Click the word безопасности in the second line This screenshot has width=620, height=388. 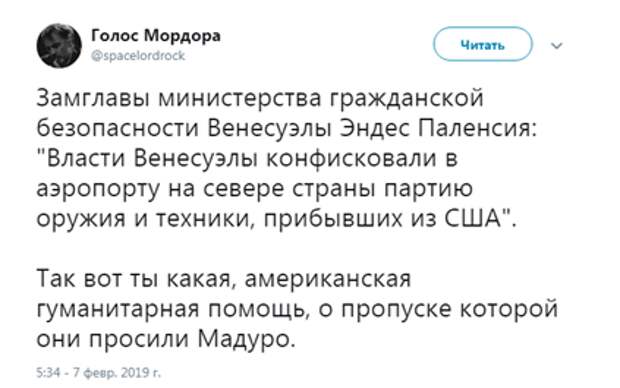[117, 128]
